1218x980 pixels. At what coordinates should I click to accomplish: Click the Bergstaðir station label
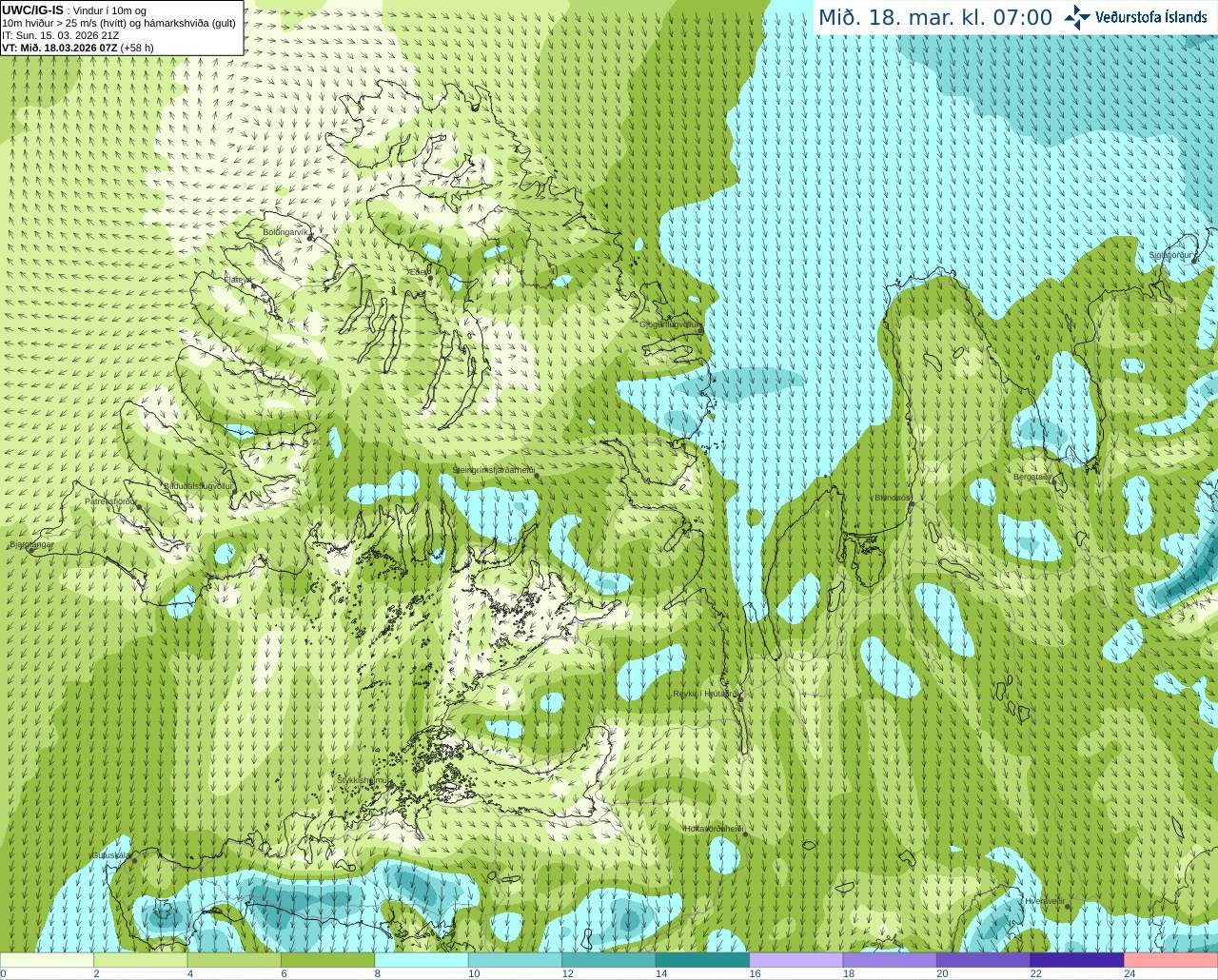coord(1032,477)
